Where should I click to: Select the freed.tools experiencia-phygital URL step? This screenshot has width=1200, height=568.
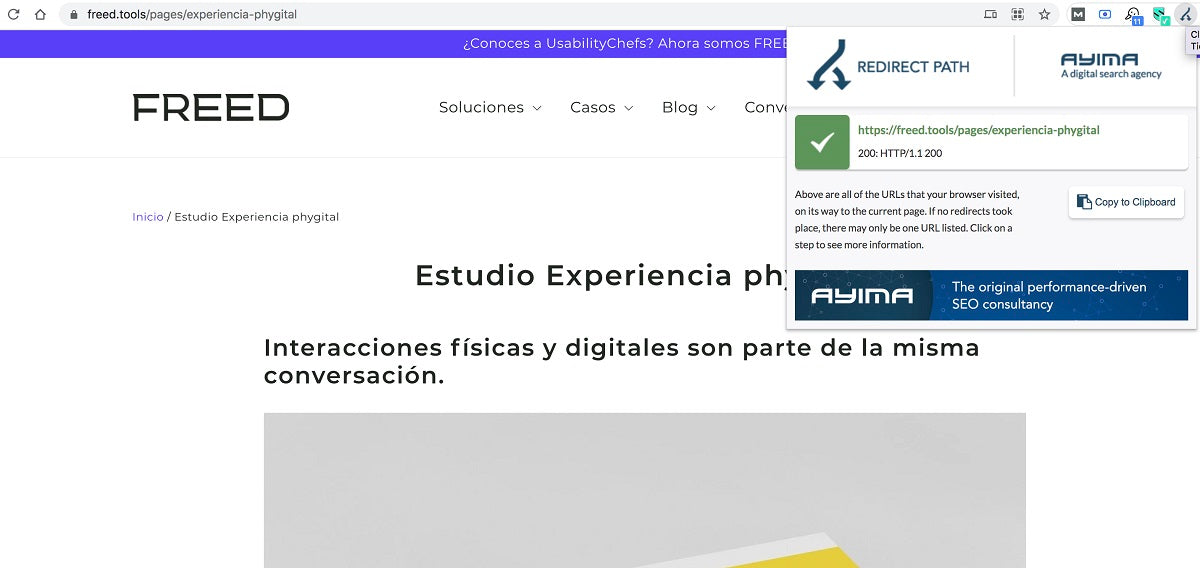pos(978,130)
